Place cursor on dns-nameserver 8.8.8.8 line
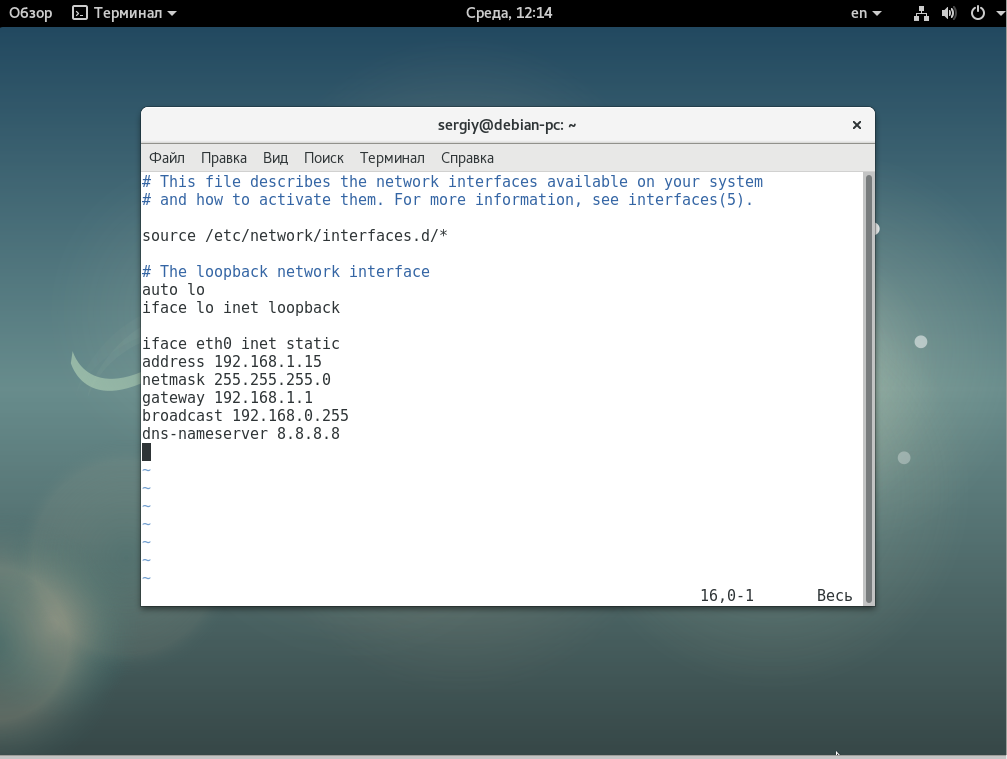 (241, 434)
